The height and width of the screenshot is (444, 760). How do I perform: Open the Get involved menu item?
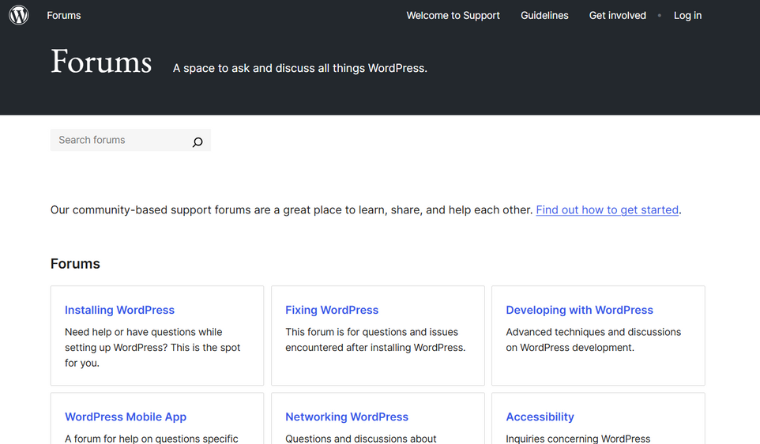point(618,16)
